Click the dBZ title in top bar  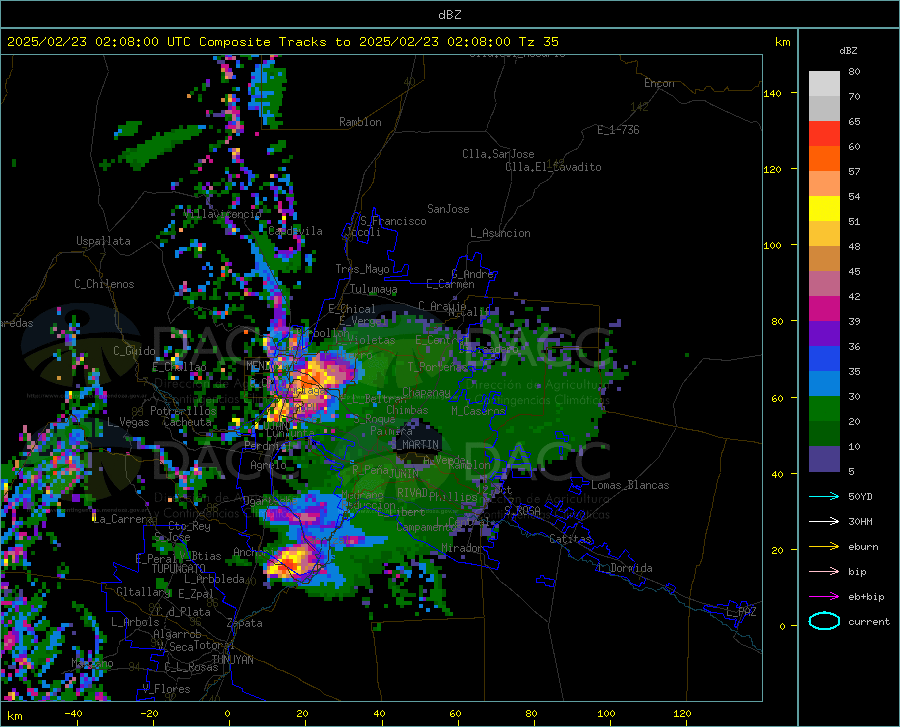(449, 15)
